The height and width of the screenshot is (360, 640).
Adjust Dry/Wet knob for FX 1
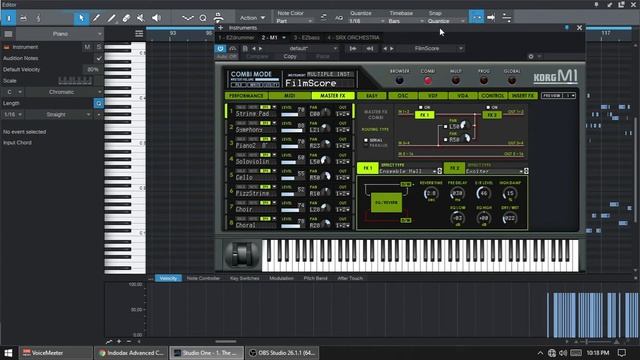point(509,218)
